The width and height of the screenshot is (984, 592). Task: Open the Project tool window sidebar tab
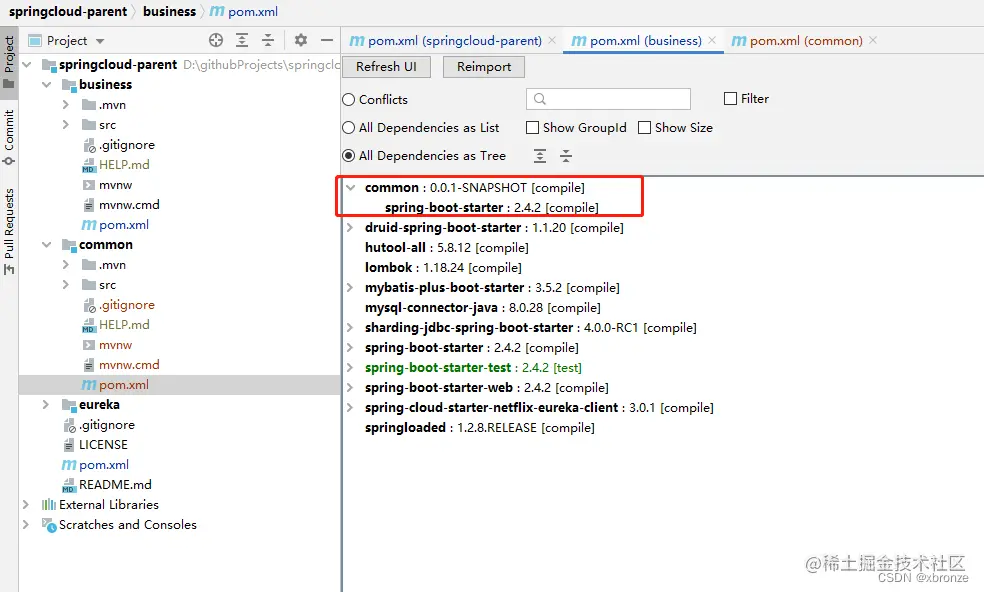point(9,62)
